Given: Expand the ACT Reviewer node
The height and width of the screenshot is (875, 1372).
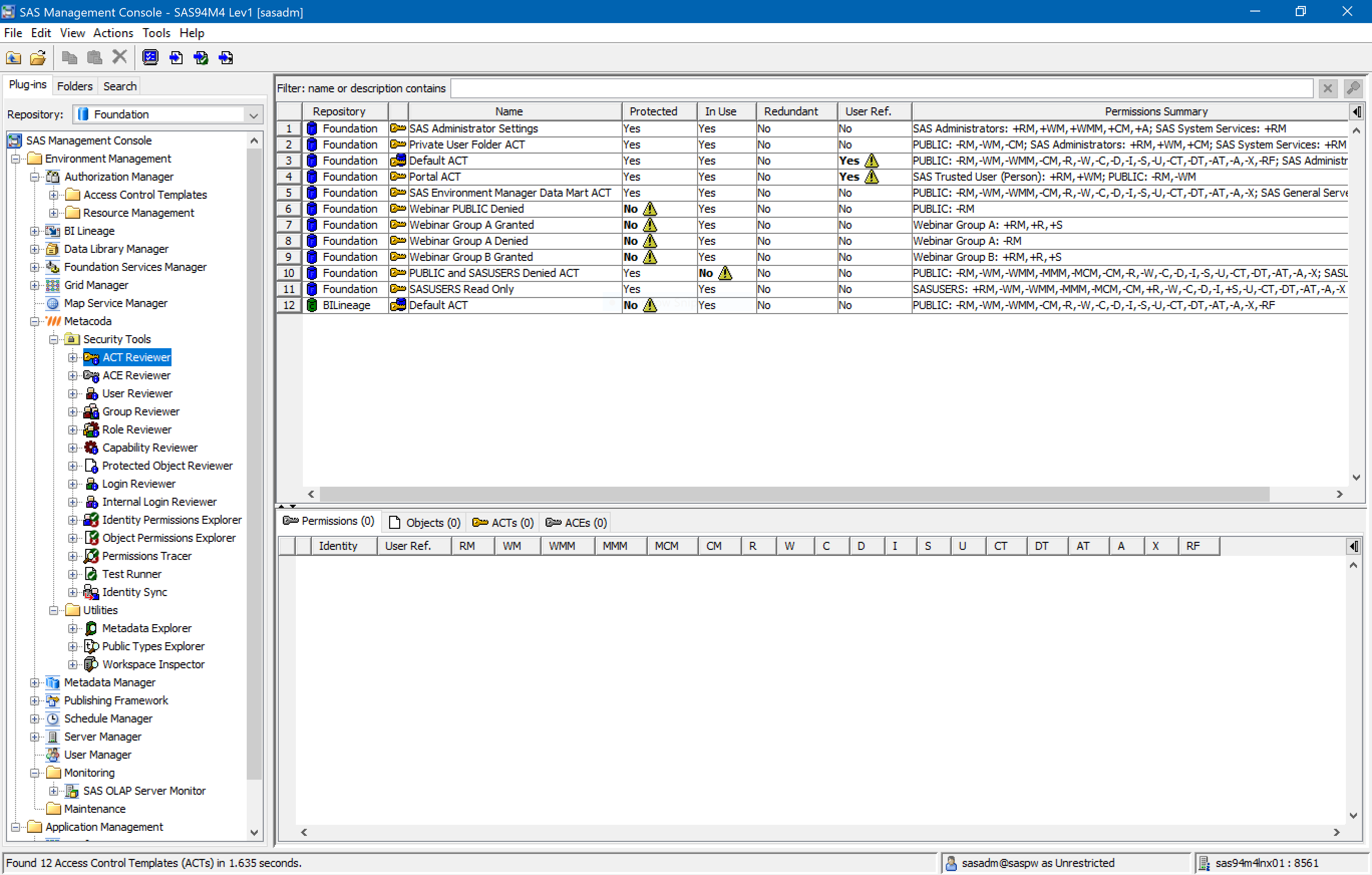Looking at the screenshot, I should click(72, 357).
